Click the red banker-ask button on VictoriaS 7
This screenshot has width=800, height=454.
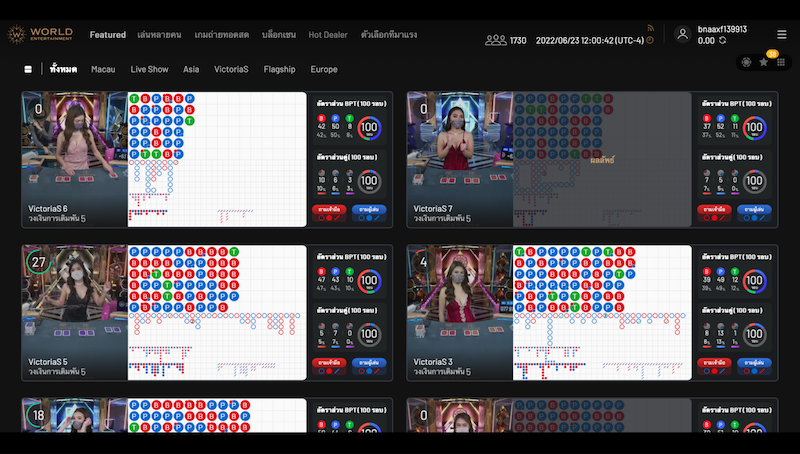(714, 213)
